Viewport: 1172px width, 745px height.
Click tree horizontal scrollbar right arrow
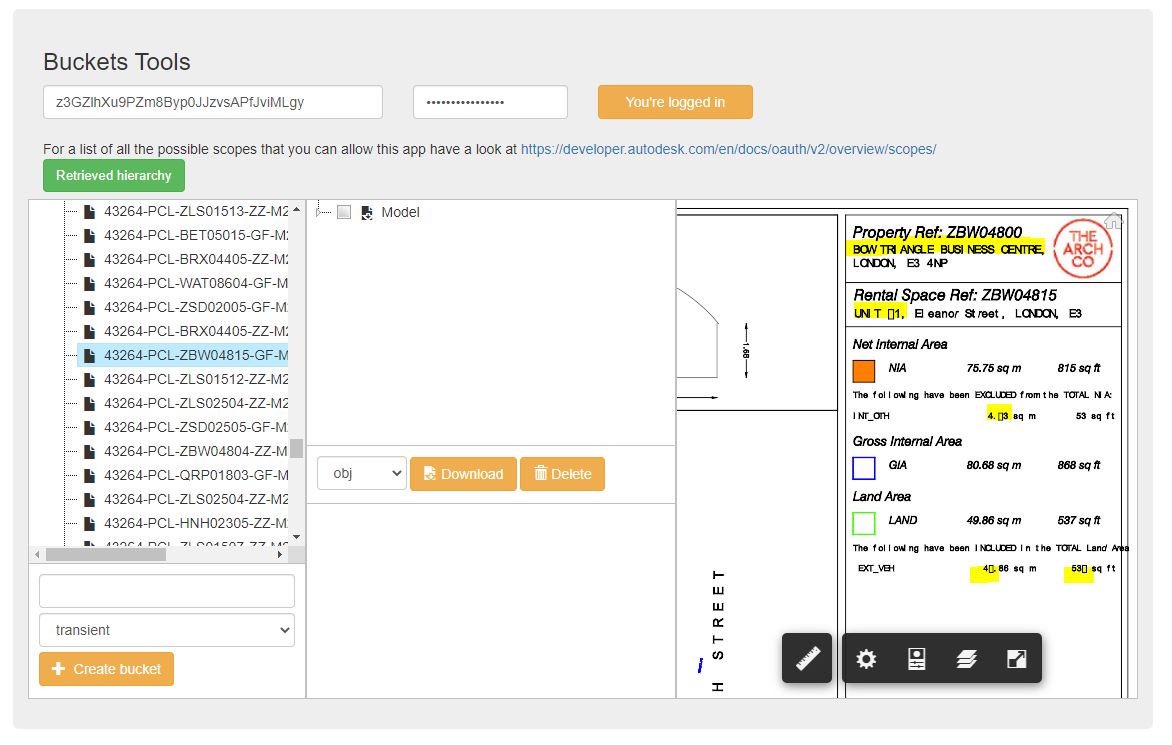tap(280, 554)
